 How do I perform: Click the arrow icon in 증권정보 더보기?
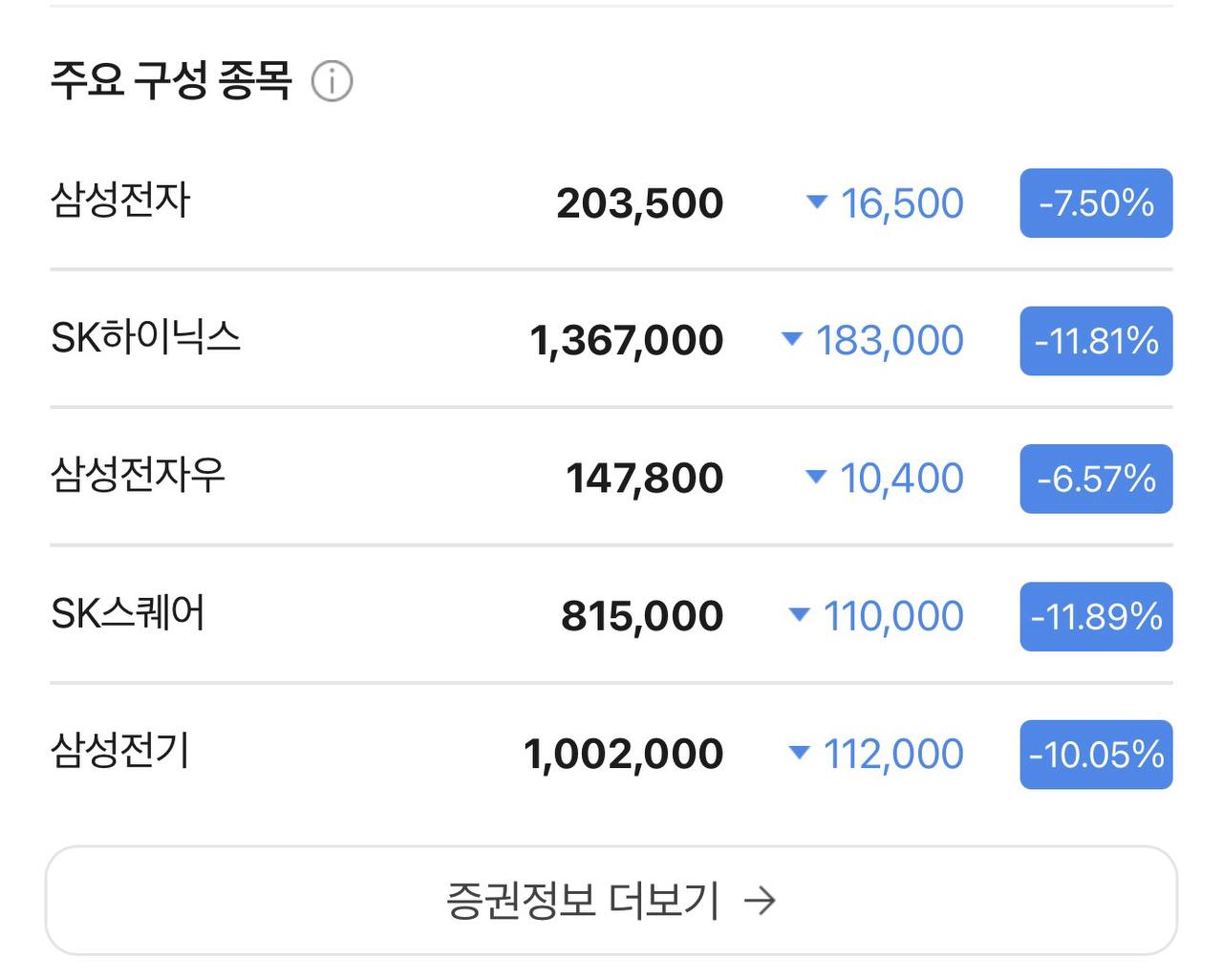tap(760, 901)
